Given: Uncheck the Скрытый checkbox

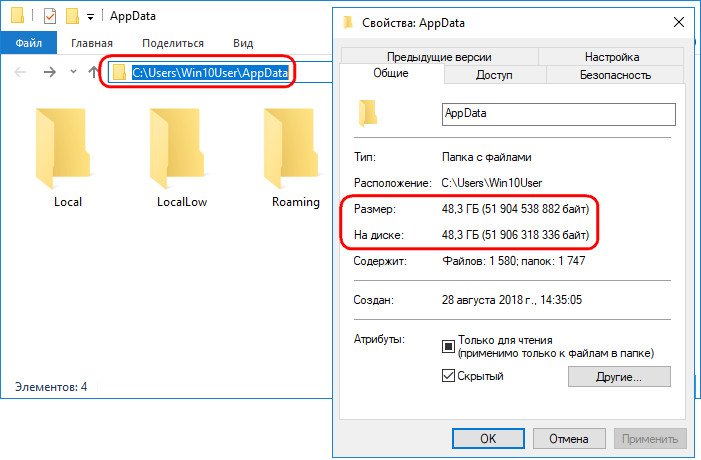Looking at the screenshot, I should click(448, 376).
